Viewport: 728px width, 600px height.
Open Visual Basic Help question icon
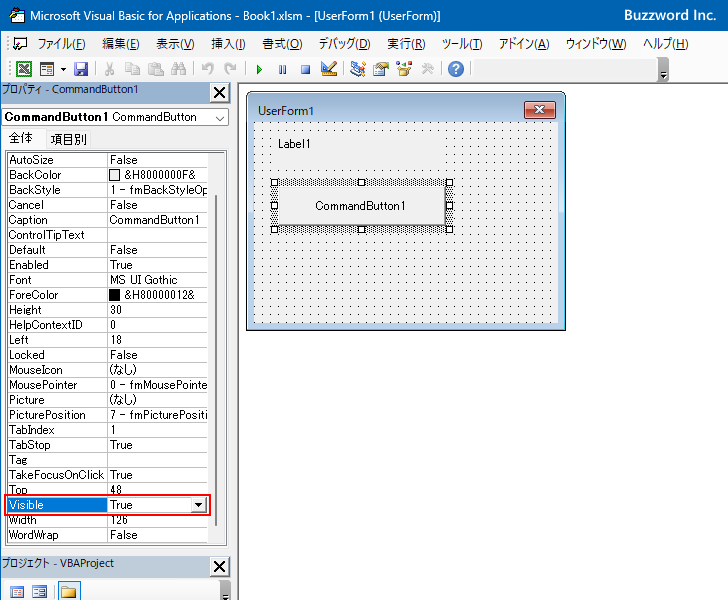(x=456, y=69)
